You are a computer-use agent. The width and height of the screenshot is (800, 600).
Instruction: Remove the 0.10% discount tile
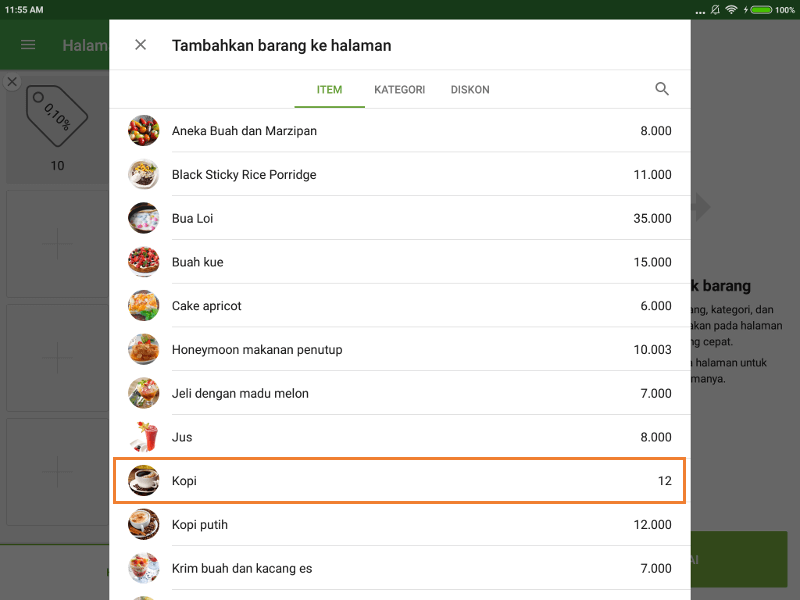point(11,82)
